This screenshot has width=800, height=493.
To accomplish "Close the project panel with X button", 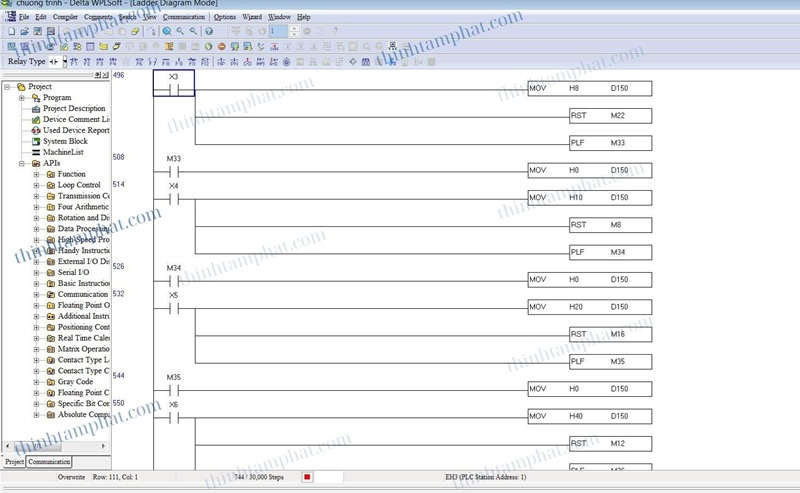I will (x=105, y=75).
